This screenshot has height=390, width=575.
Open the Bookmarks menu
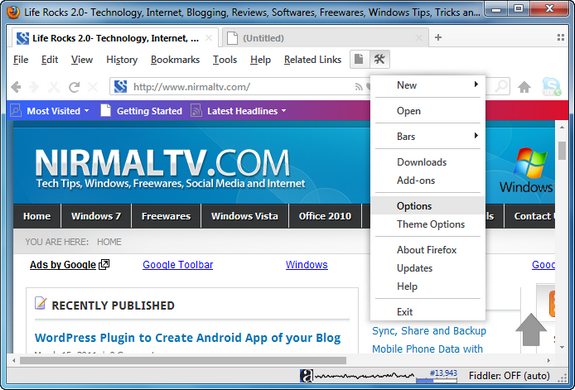click(175, 59)
